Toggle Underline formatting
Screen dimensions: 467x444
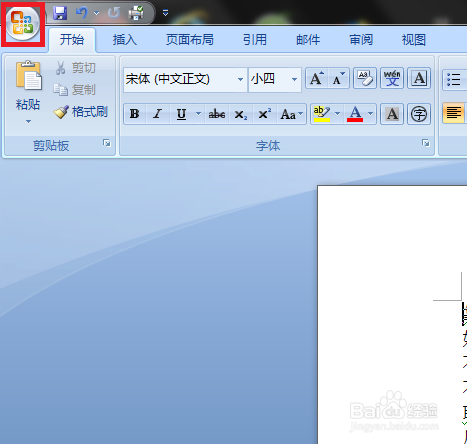pos(182,114)
